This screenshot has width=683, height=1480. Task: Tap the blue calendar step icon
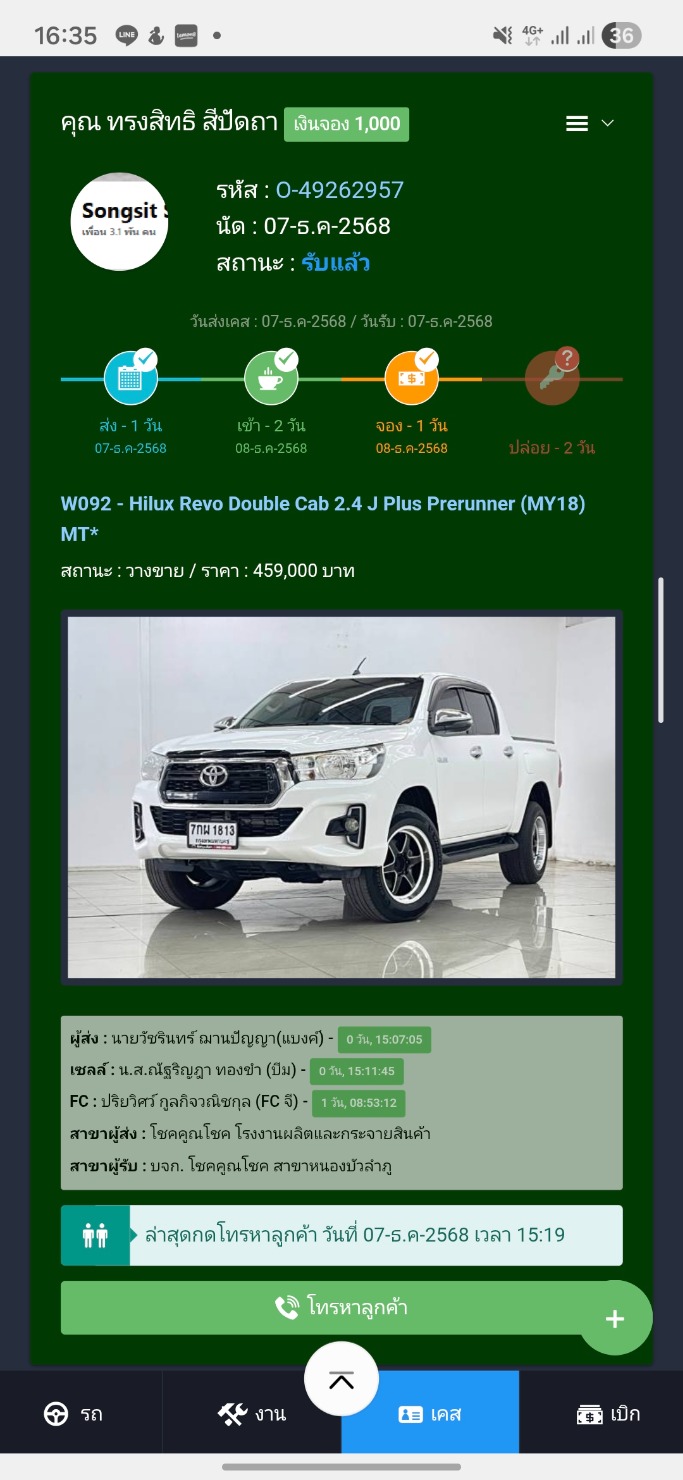(131, 378)
